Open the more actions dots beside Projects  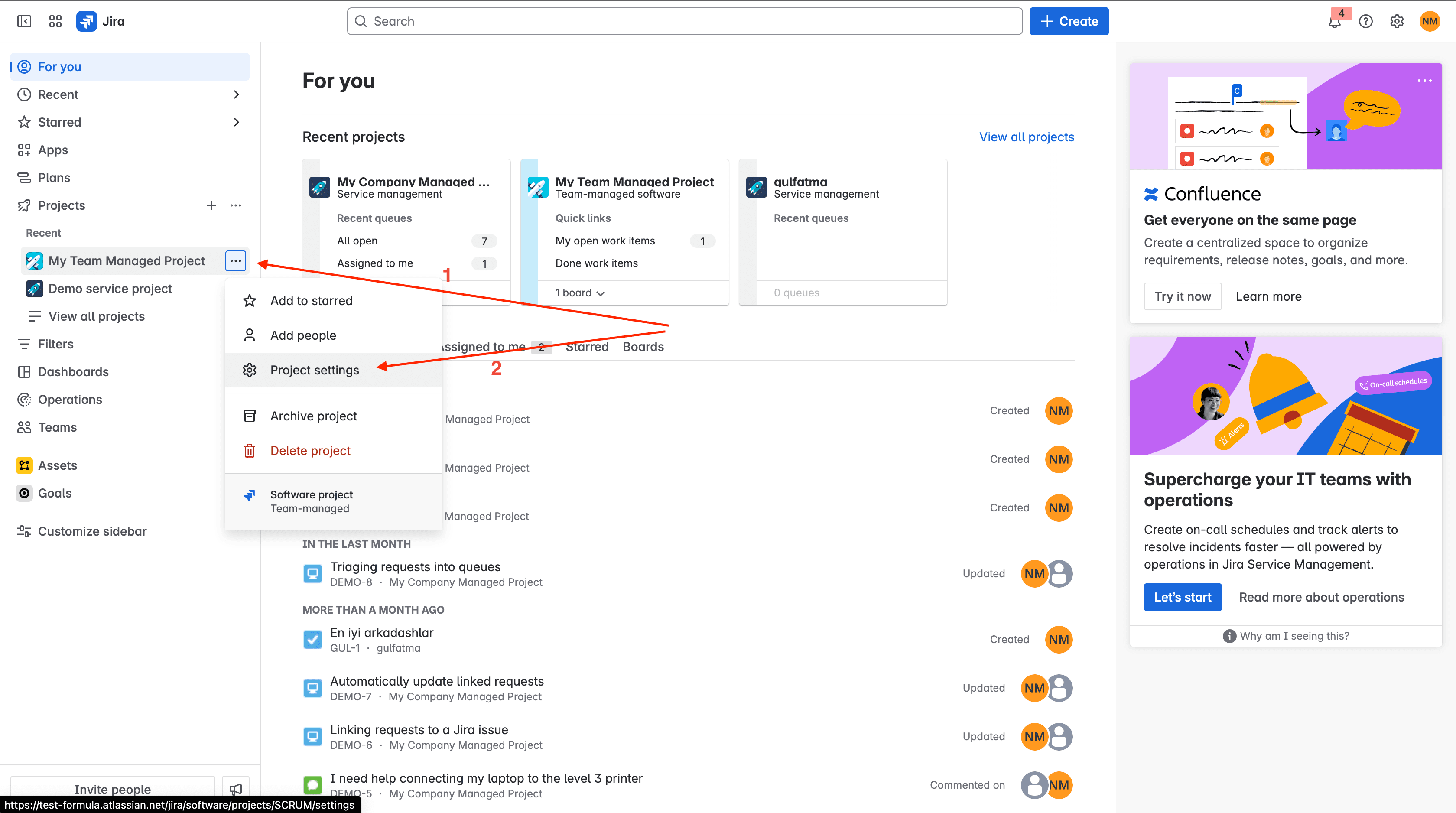236,205
